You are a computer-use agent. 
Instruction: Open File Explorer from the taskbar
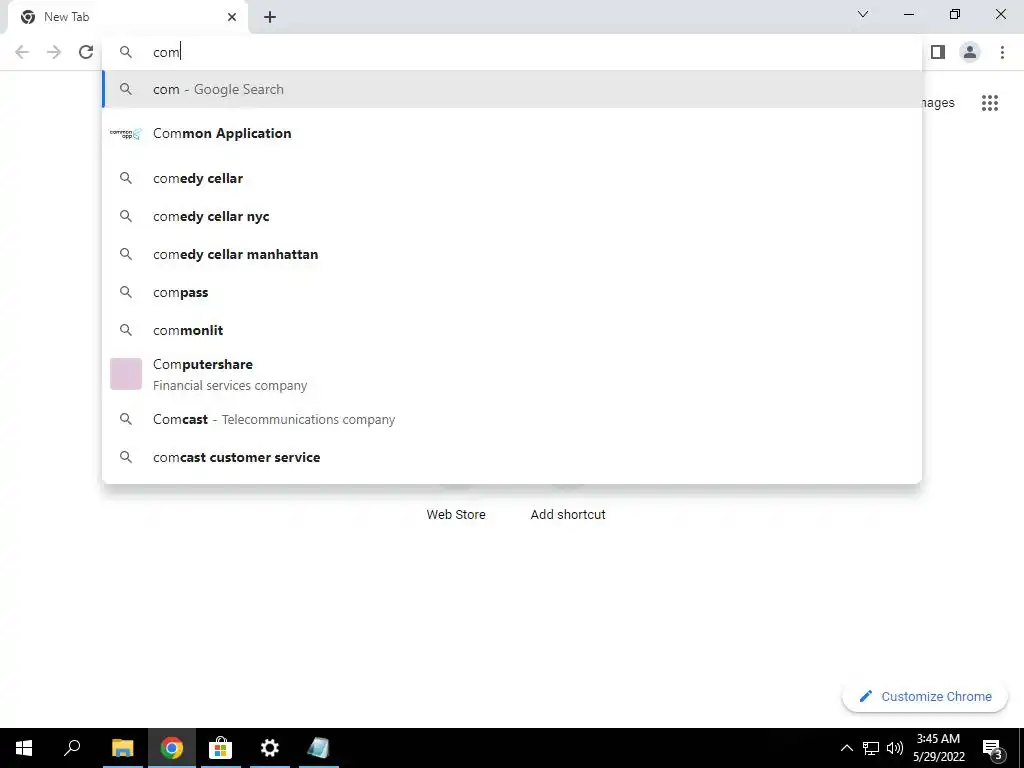coord(122,748)
